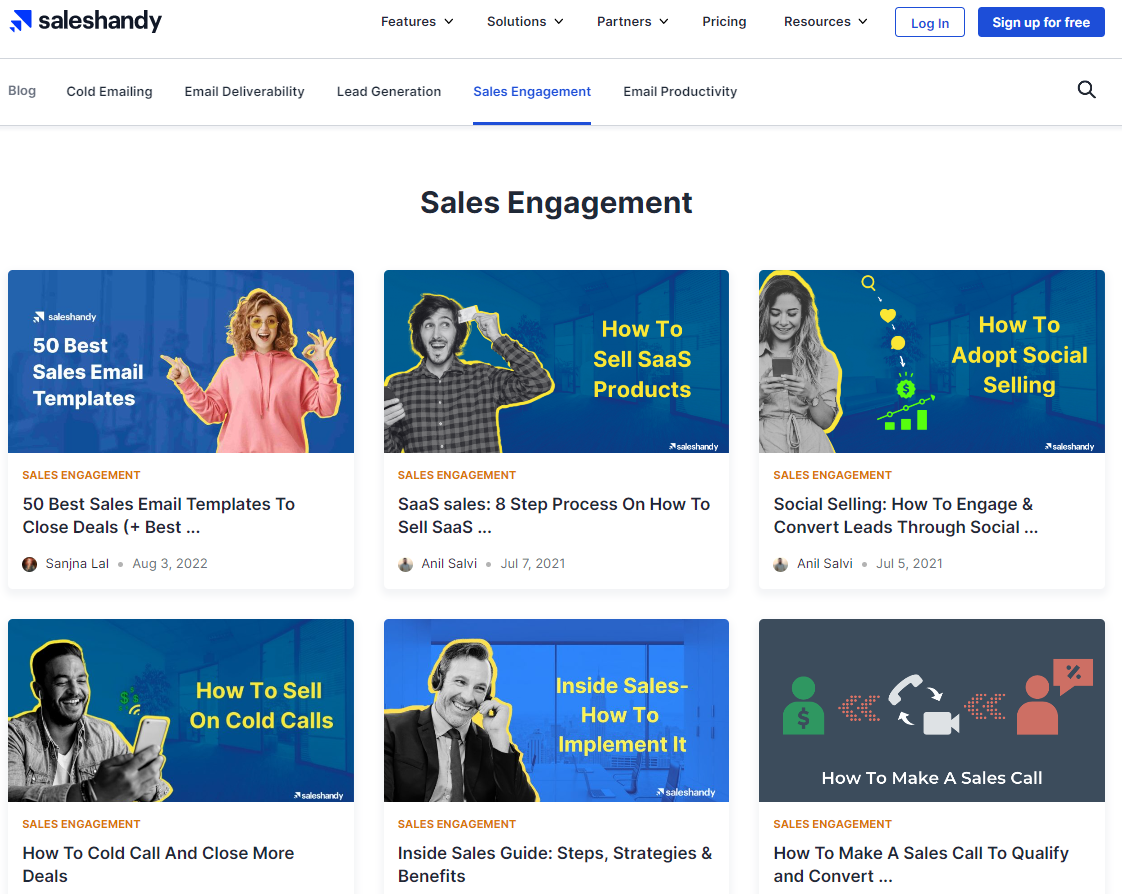The width and height of the screenshot is (1122, 894).
Task: Expand the Features dropdown menu
Action: (x=417, y=21)
